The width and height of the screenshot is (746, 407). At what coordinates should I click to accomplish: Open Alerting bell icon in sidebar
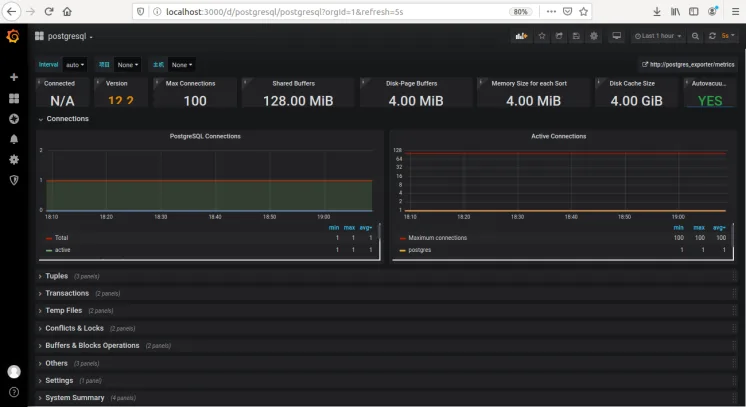(14, 139)
